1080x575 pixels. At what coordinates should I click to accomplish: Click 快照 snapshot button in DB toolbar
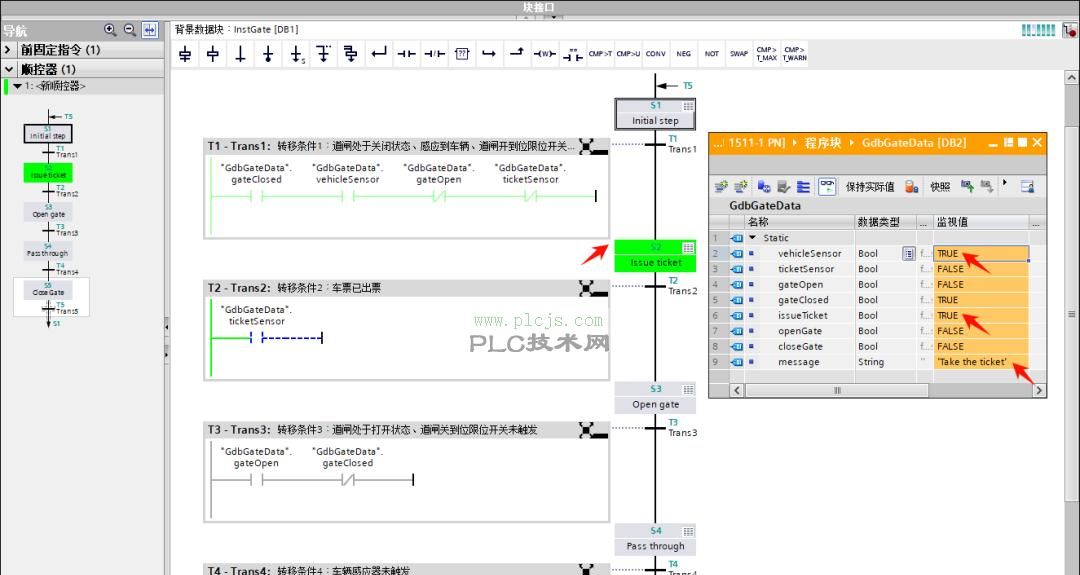pos(940,187)
